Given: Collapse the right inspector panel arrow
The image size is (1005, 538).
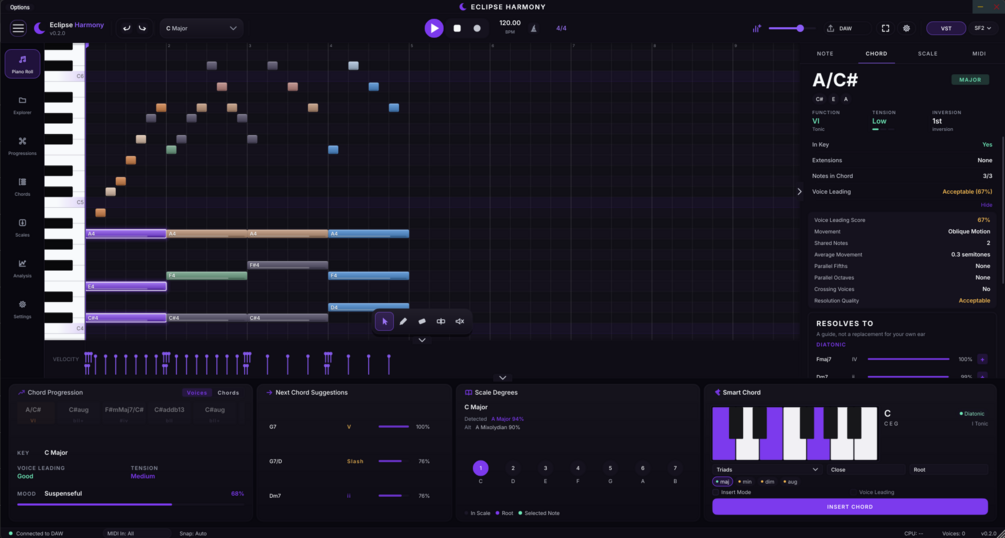Looking at the screenshot, I should 799,191.
